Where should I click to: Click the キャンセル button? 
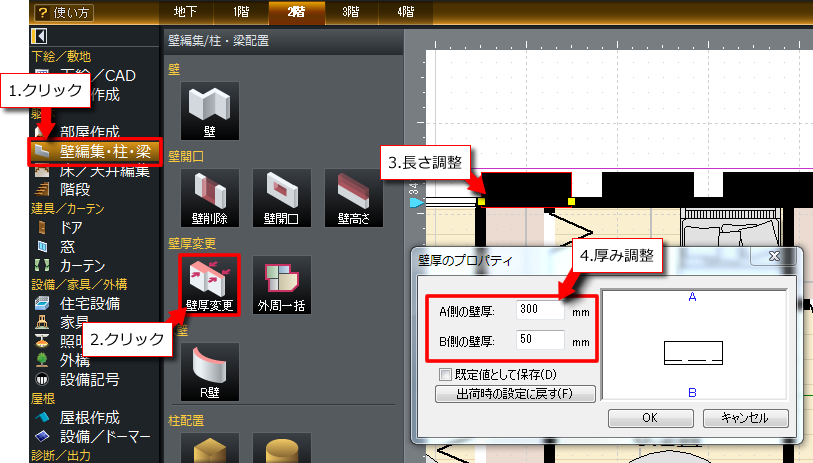[746, 418]
